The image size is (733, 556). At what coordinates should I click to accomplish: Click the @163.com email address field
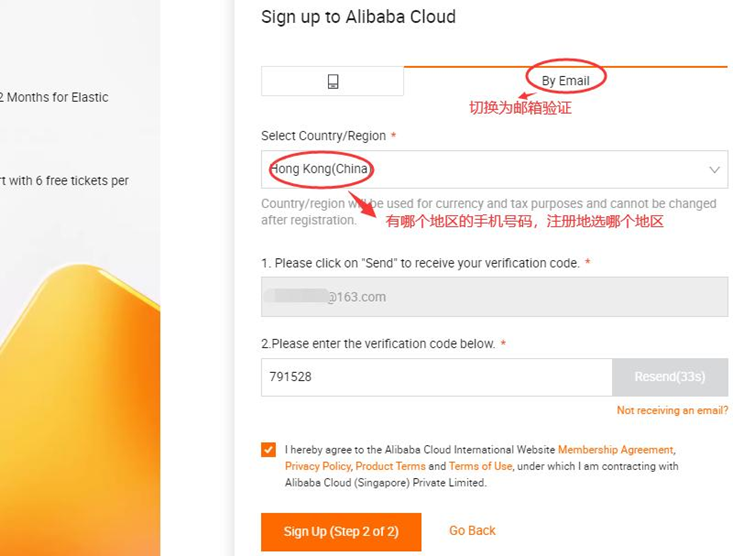click(x=494, y=297)
